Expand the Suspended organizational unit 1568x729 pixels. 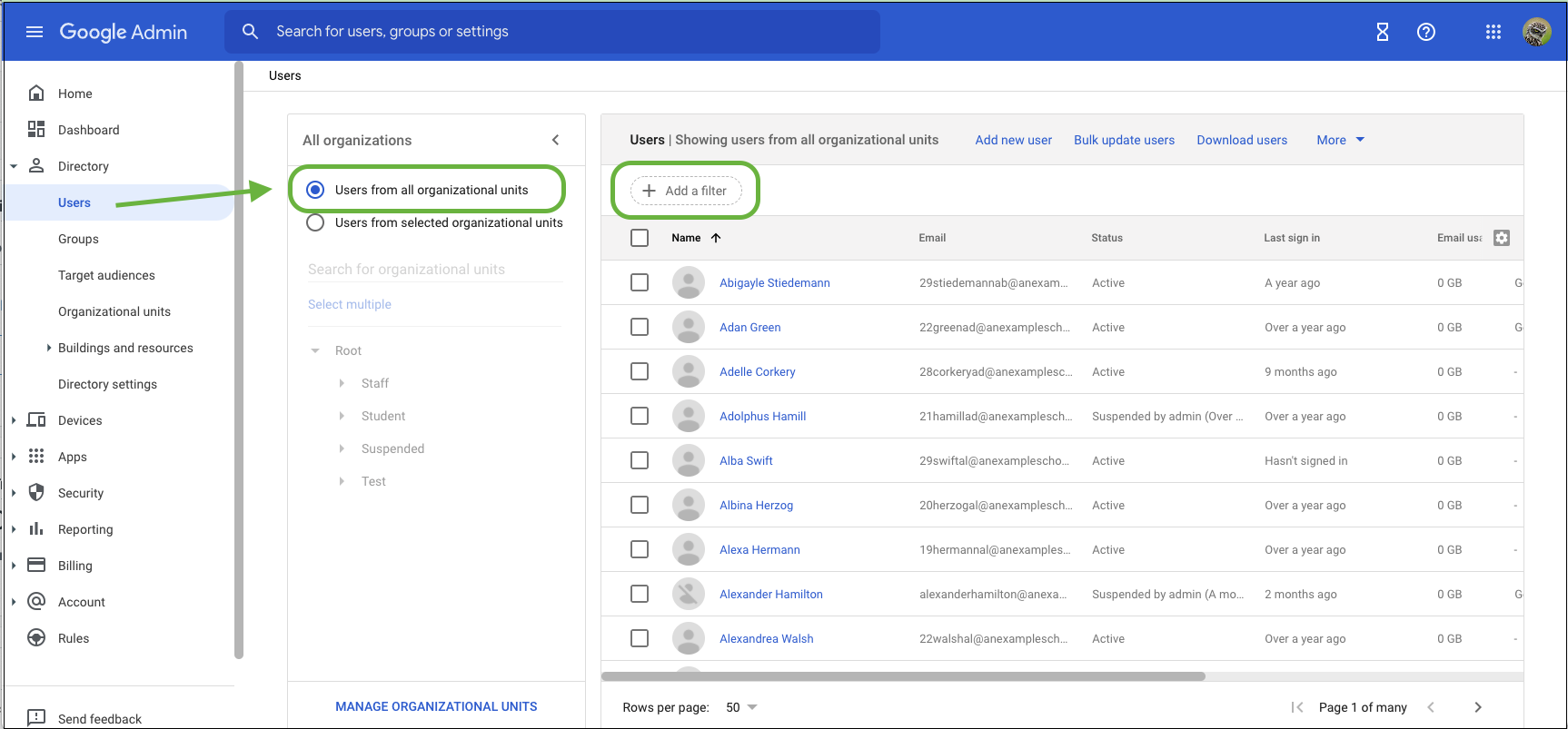(x=342, y=448)
